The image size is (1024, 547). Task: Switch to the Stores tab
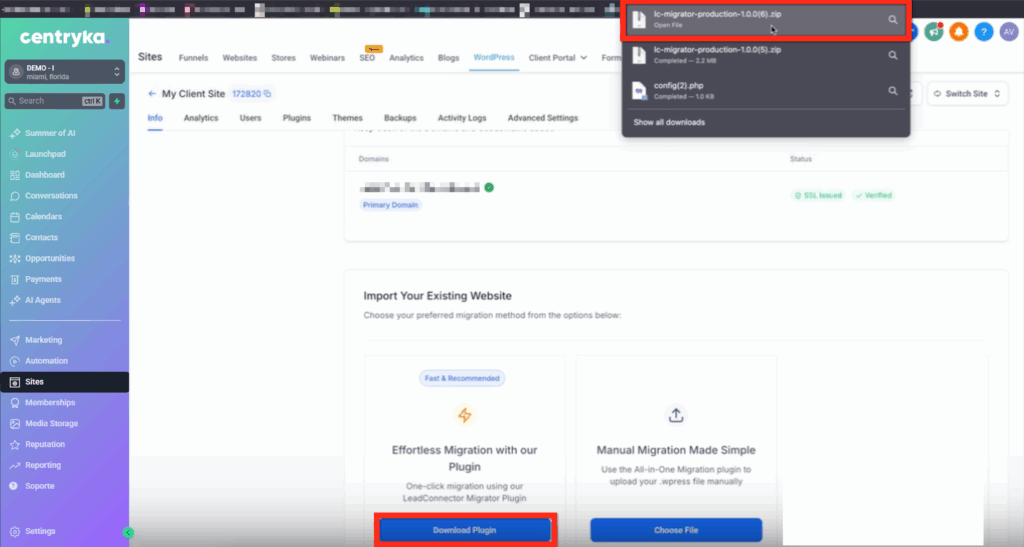tap(283, 58)
